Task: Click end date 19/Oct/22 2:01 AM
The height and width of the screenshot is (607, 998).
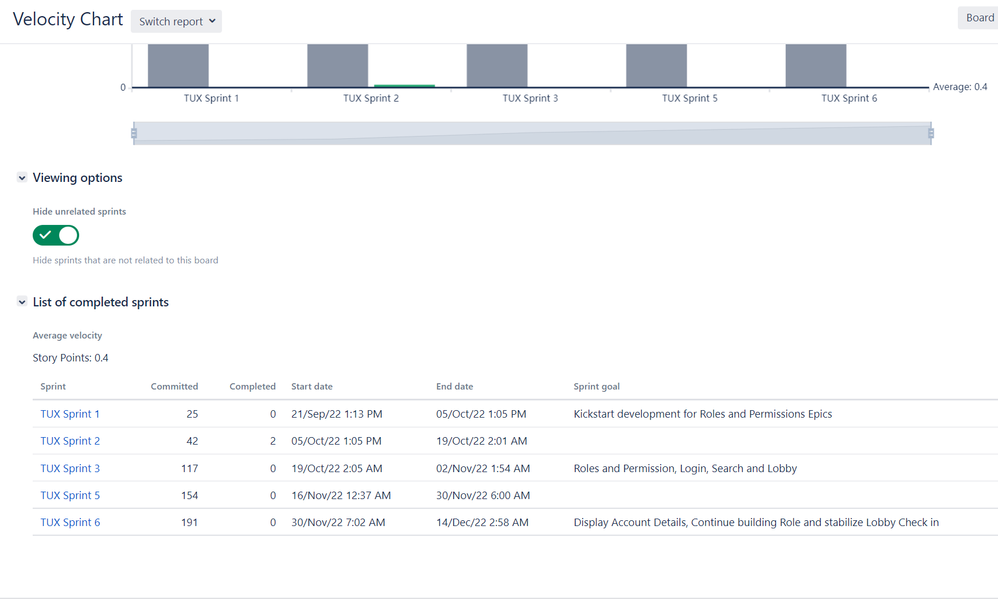Action: point(481,441)
